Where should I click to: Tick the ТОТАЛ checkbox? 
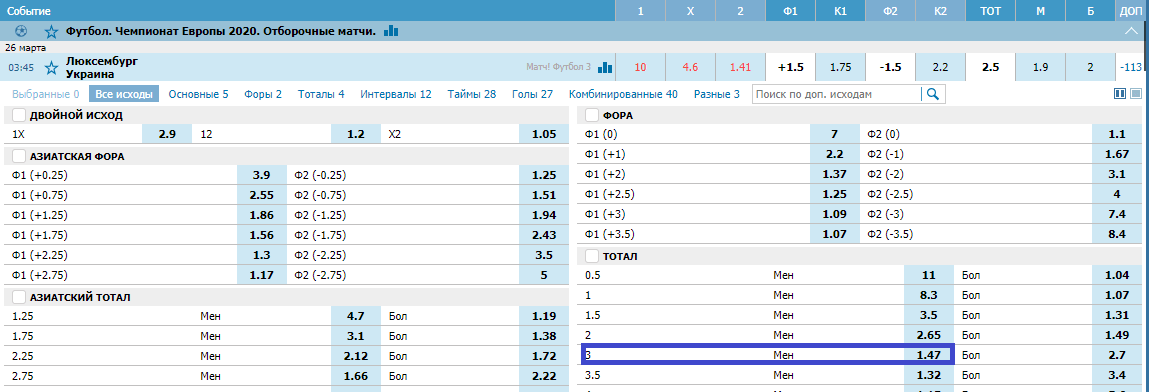point(592,257)
